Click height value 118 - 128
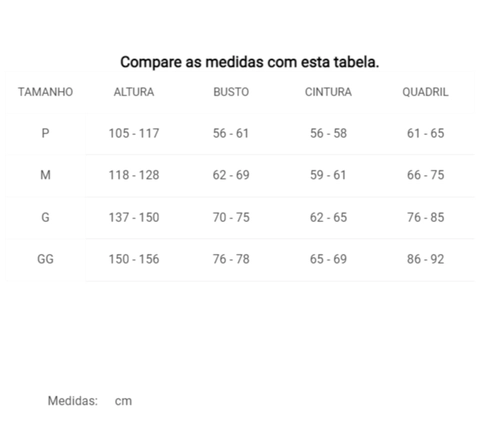Screen dimensions: 500x432 click(134, 175)
